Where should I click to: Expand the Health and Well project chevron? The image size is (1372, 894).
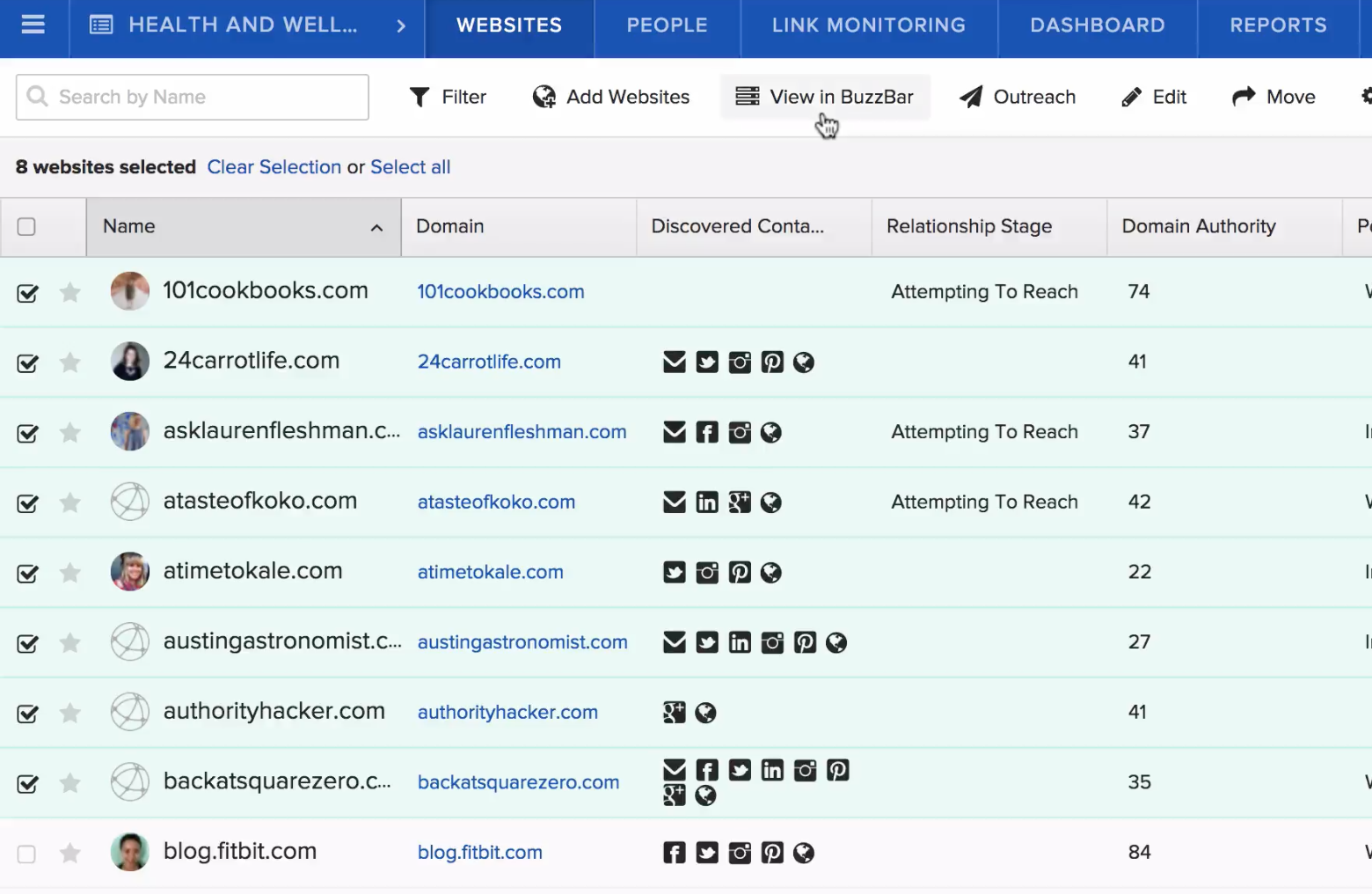(x=401, y=26)
